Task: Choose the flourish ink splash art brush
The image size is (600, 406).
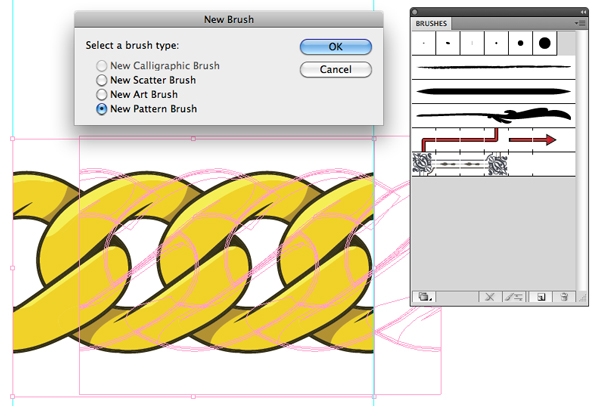Action: [494, 116]
